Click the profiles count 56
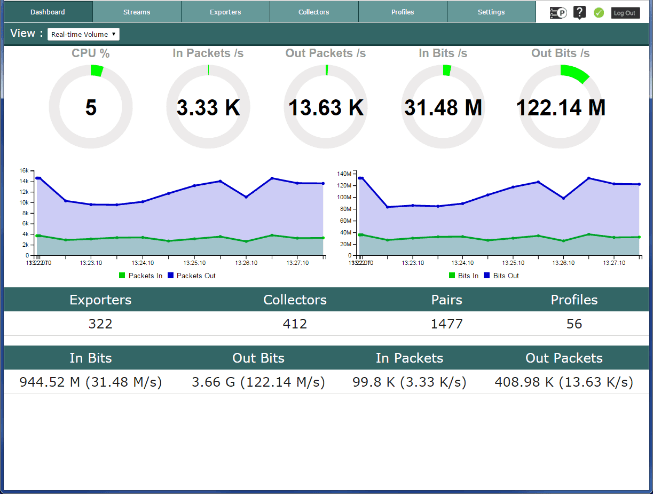 coord(574,324)
